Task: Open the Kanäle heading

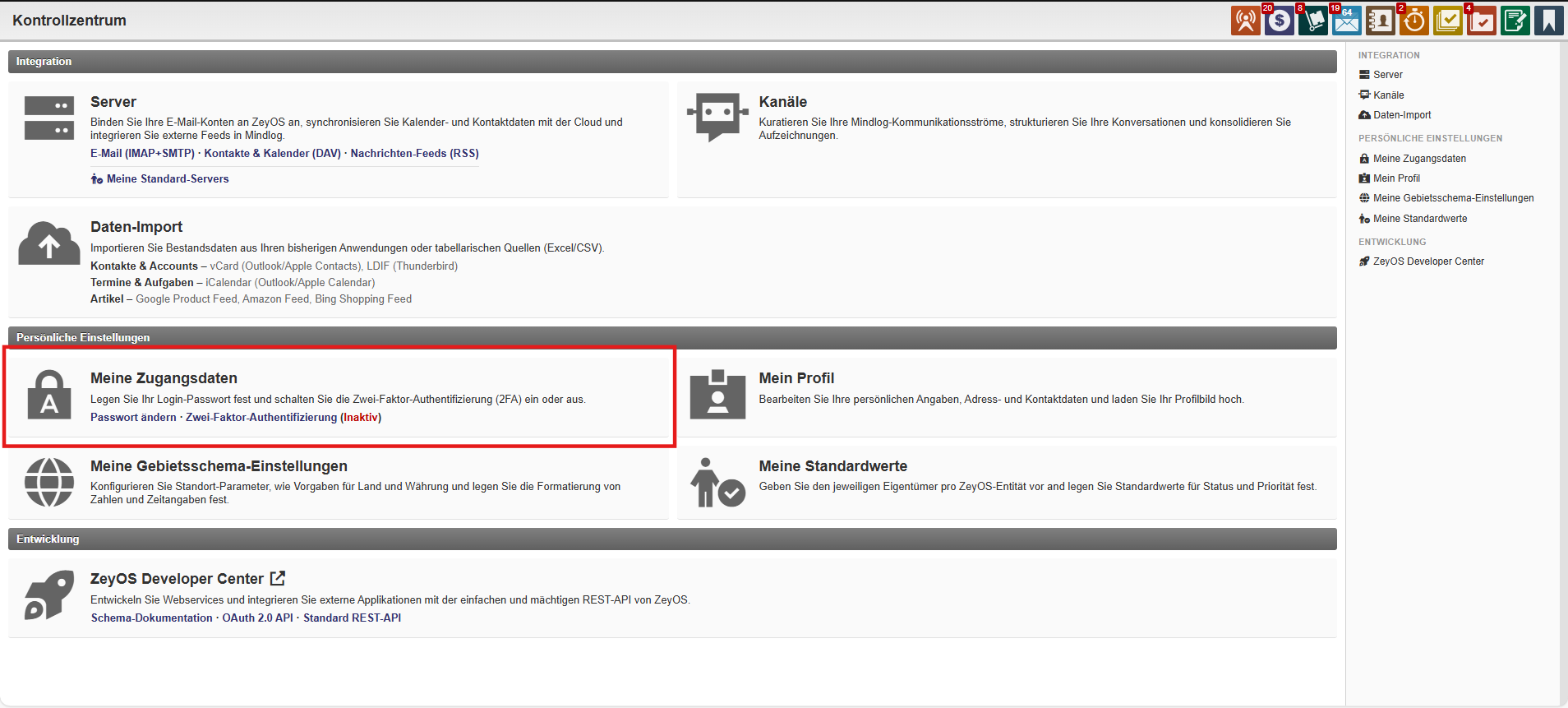Action: pos(783,102)
